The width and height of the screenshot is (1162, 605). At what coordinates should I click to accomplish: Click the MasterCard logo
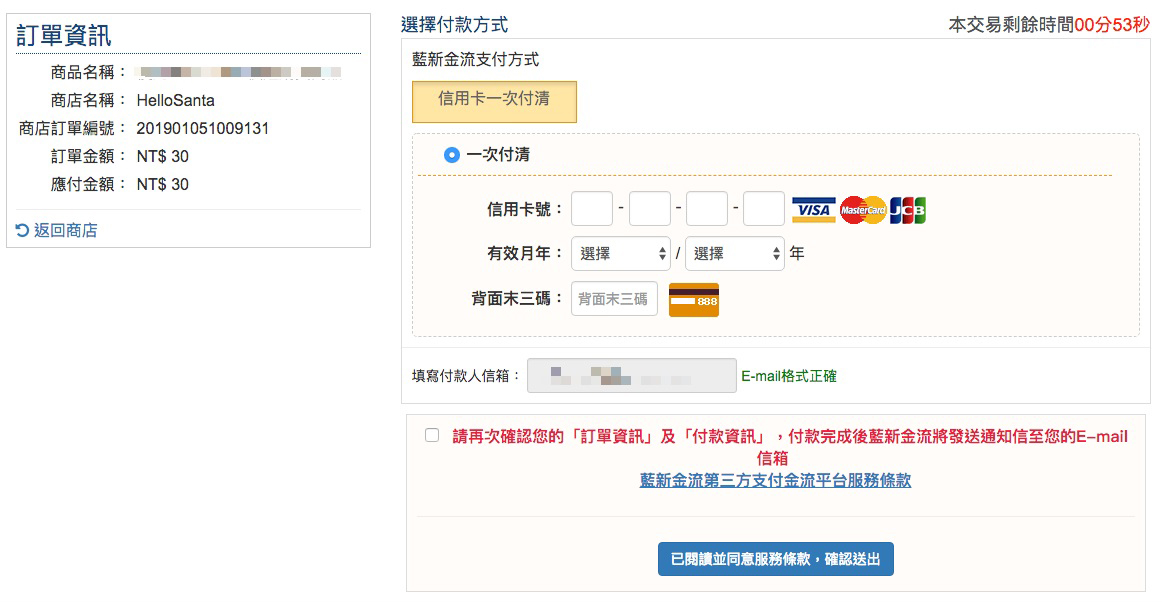pyautogui.click(x=863, y=210)
